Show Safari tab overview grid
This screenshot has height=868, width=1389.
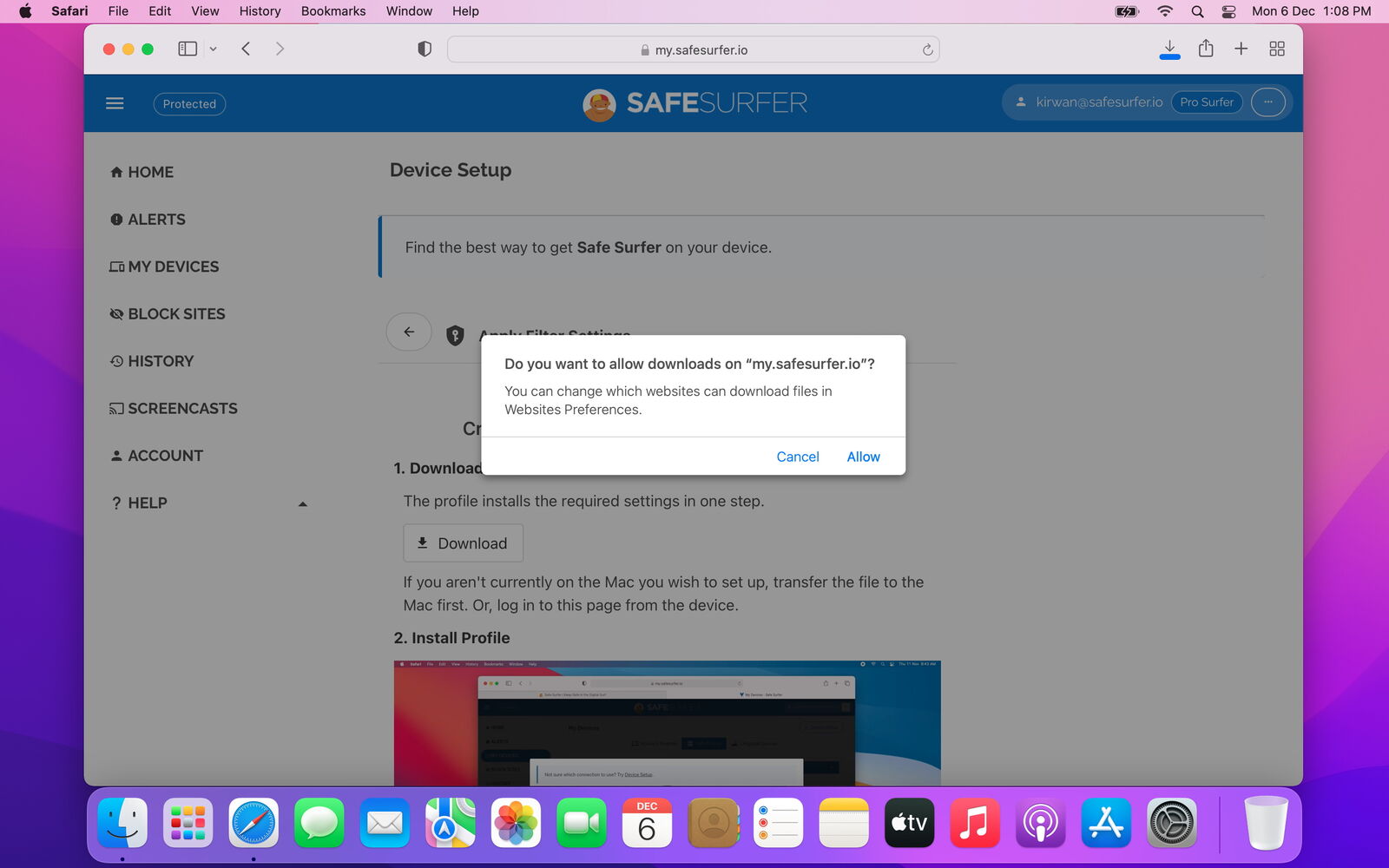[1277, 49]
